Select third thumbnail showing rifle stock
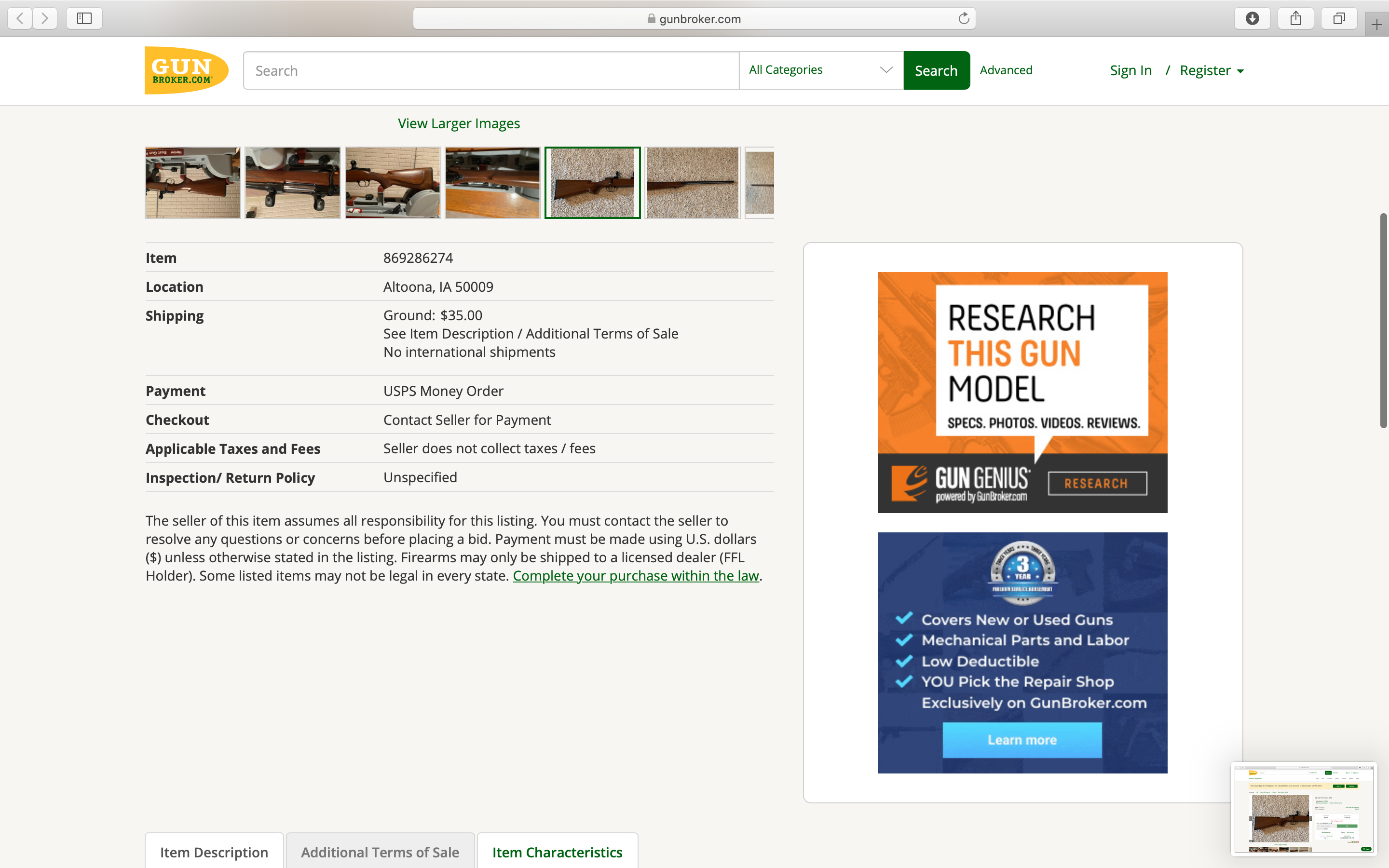1389x868 pixels. (393, 183)
